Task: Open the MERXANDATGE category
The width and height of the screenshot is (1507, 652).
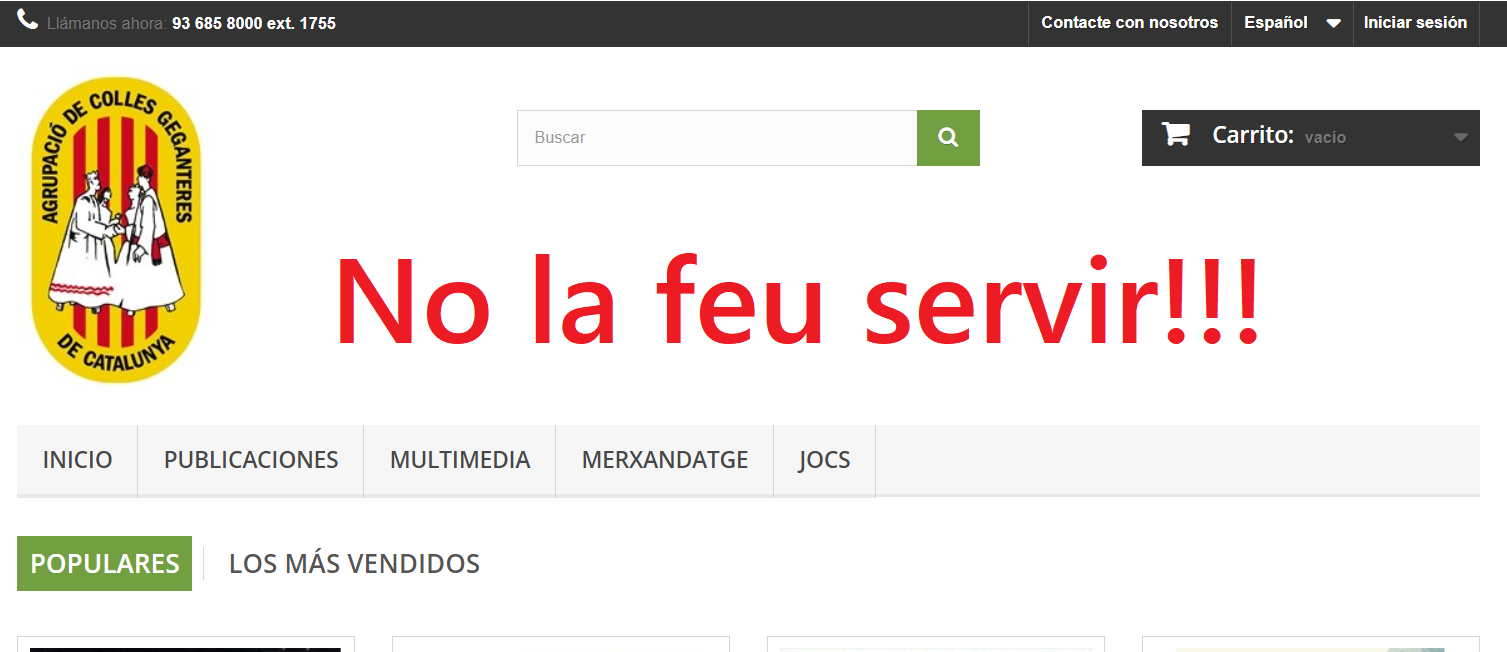Action: coord(665,460)
